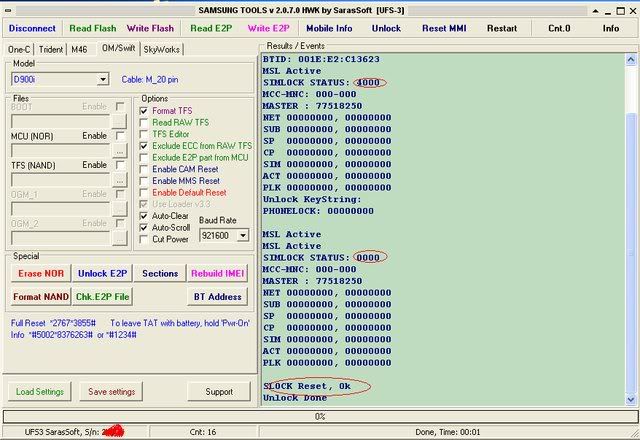The image size is (640, 440).
Task: Click the results scrollbar down arrow
Action: click(x=631, y=399)
